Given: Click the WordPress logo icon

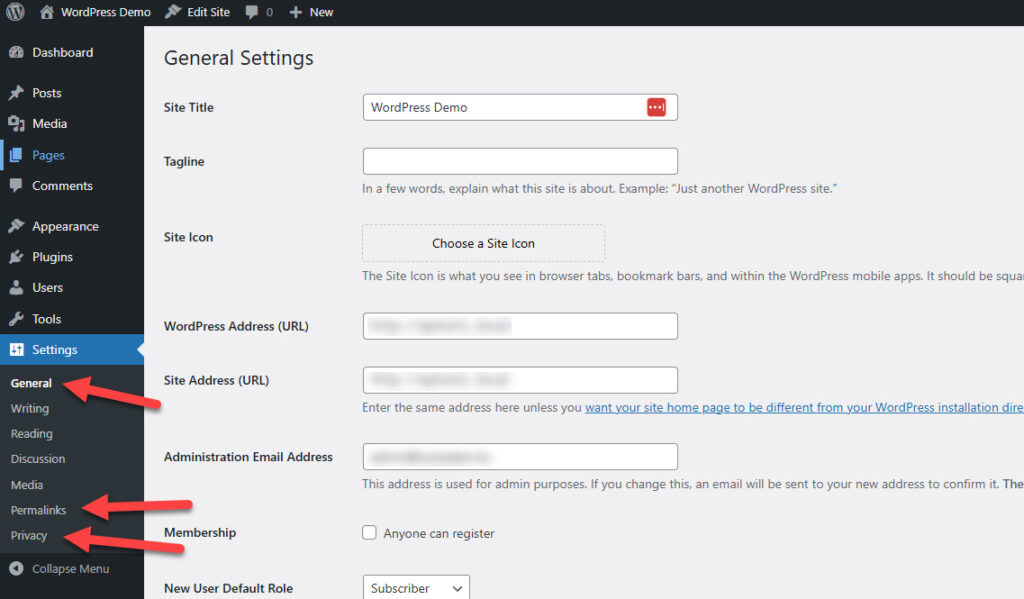Looking at the screenshot, I should 15,12.
